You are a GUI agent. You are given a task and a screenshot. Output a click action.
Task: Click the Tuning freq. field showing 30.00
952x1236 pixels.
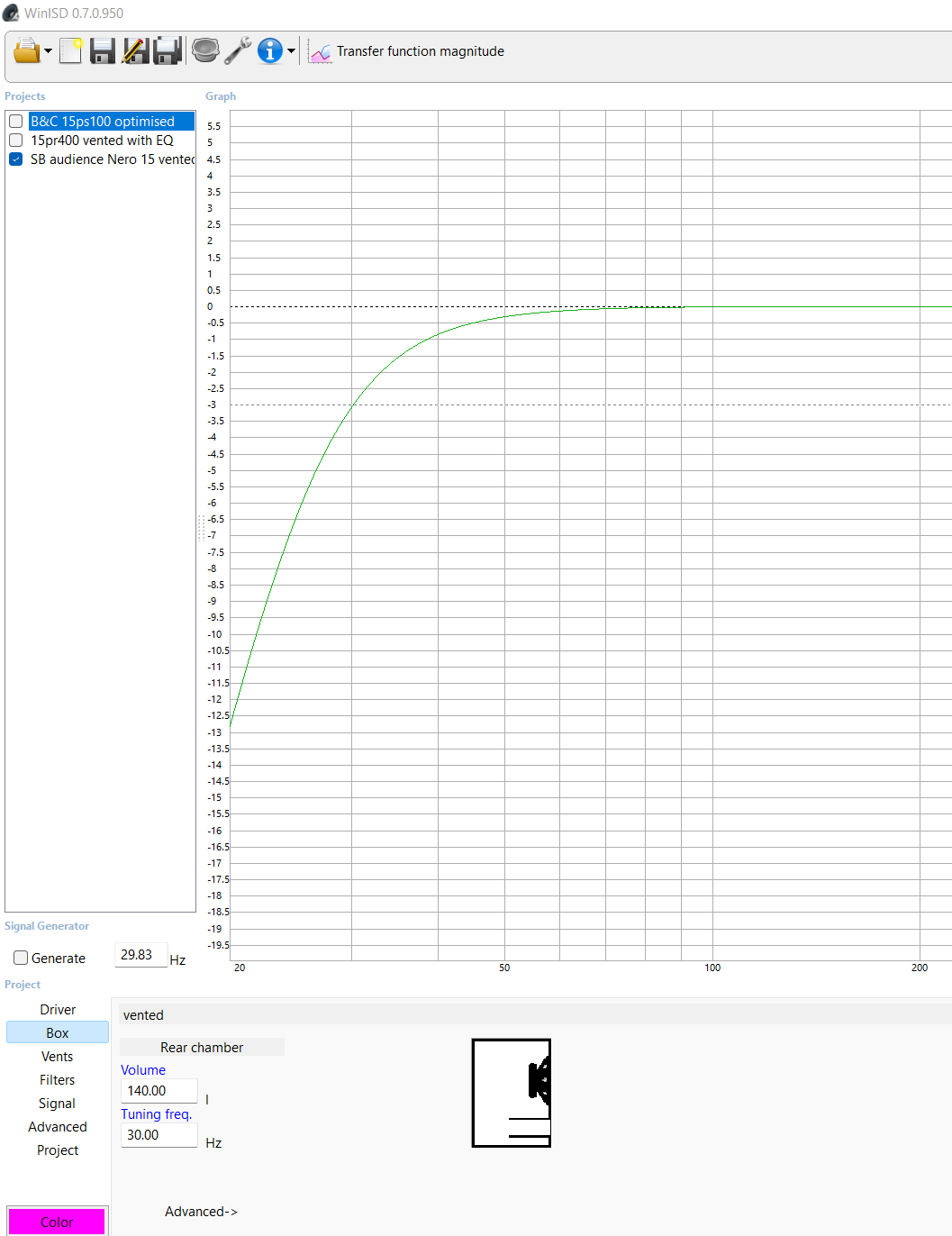[x=159, y=1135]
